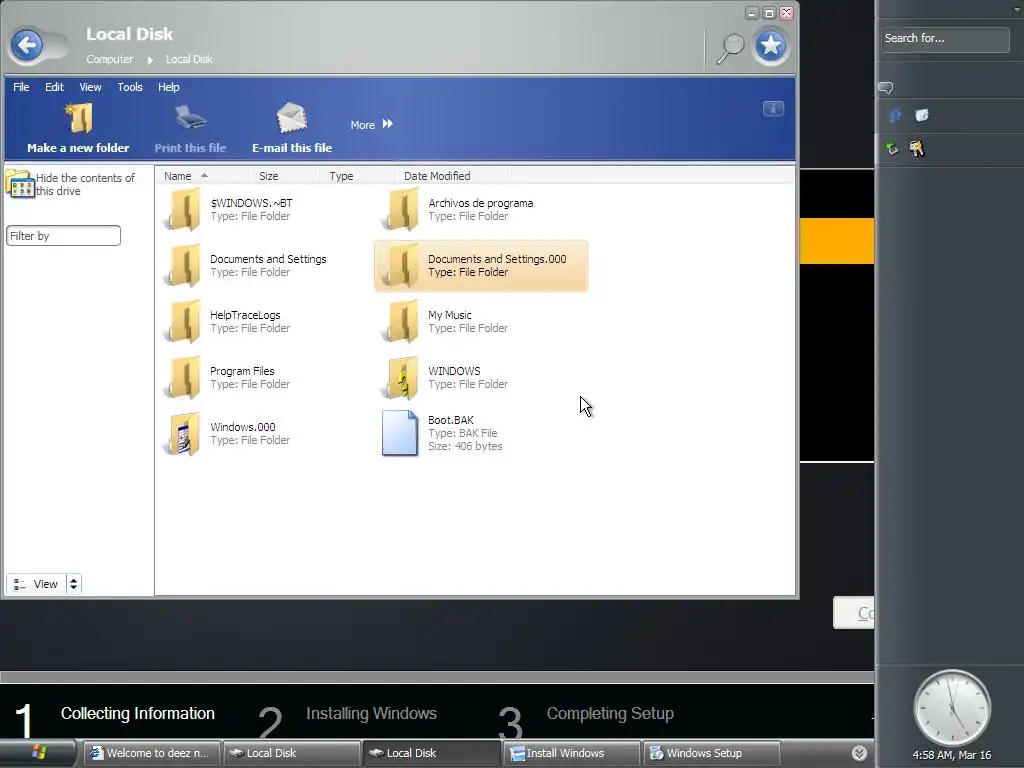The image size is (1024, 768).
Task: Click the speech bubble icon in sidebar
Action: point(886,88)
